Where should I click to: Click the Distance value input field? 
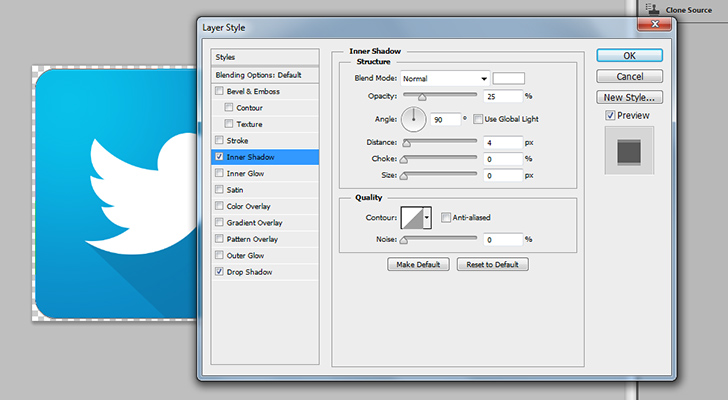coord(504,143)
